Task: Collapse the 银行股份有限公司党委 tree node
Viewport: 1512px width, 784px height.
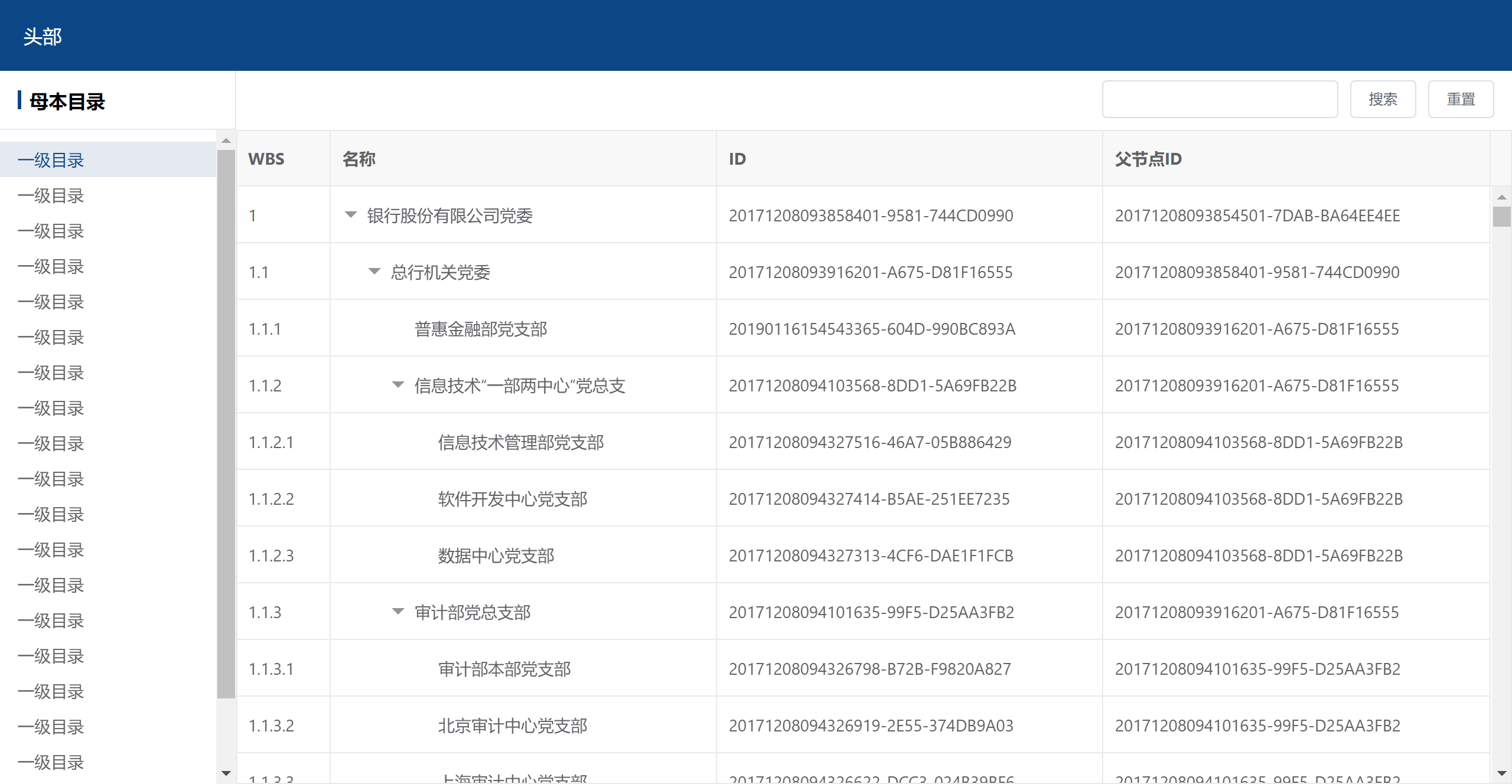Action: pos(351,215)
